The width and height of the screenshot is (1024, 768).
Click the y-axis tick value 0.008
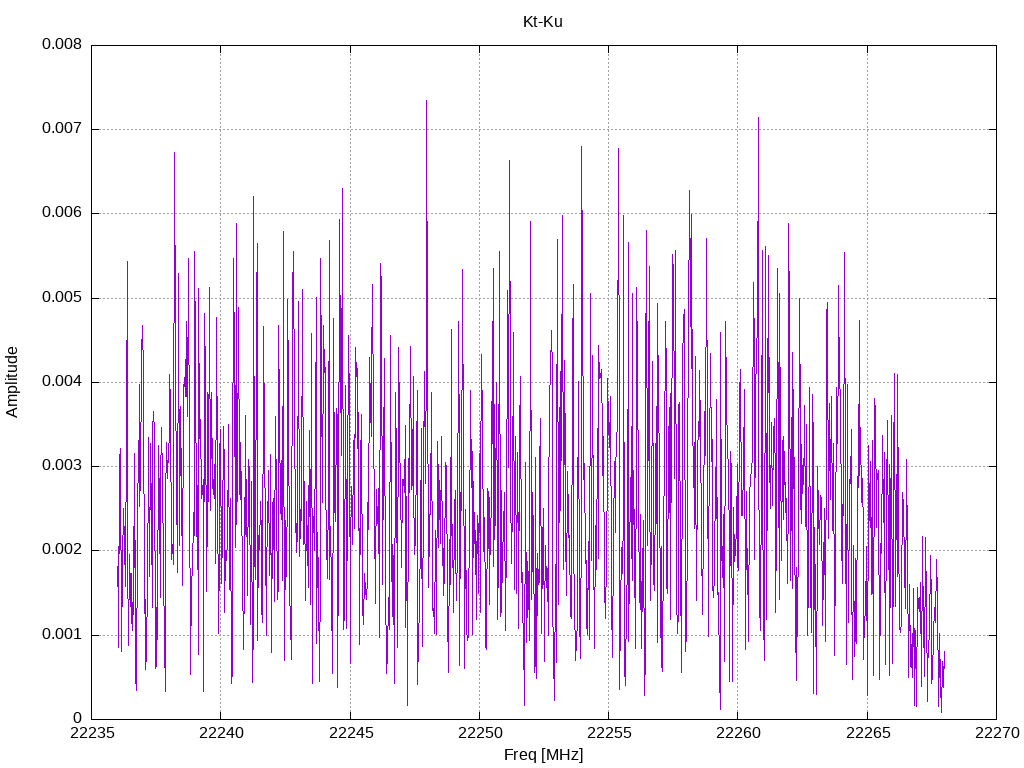point(62,44)
